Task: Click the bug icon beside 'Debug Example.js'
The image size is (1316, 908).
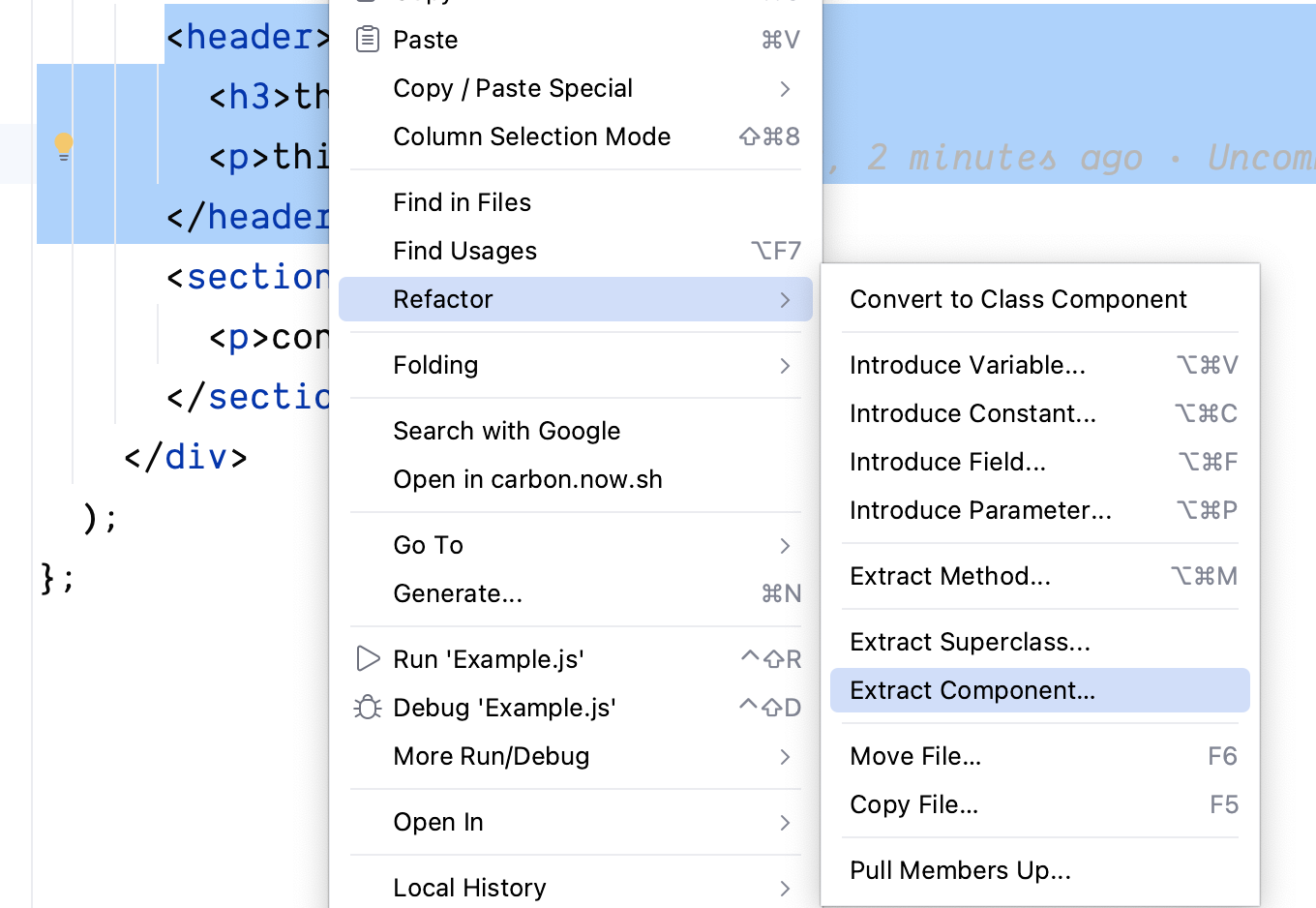Action: coord(368,708)
